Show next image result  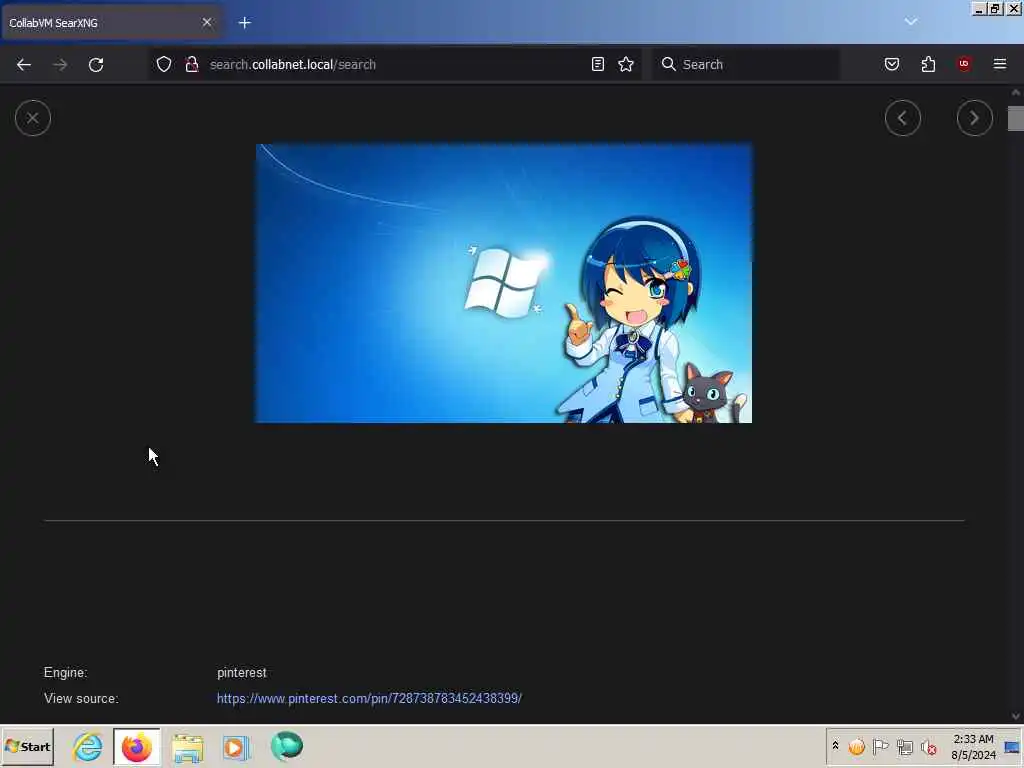click(x=974, y=118)
